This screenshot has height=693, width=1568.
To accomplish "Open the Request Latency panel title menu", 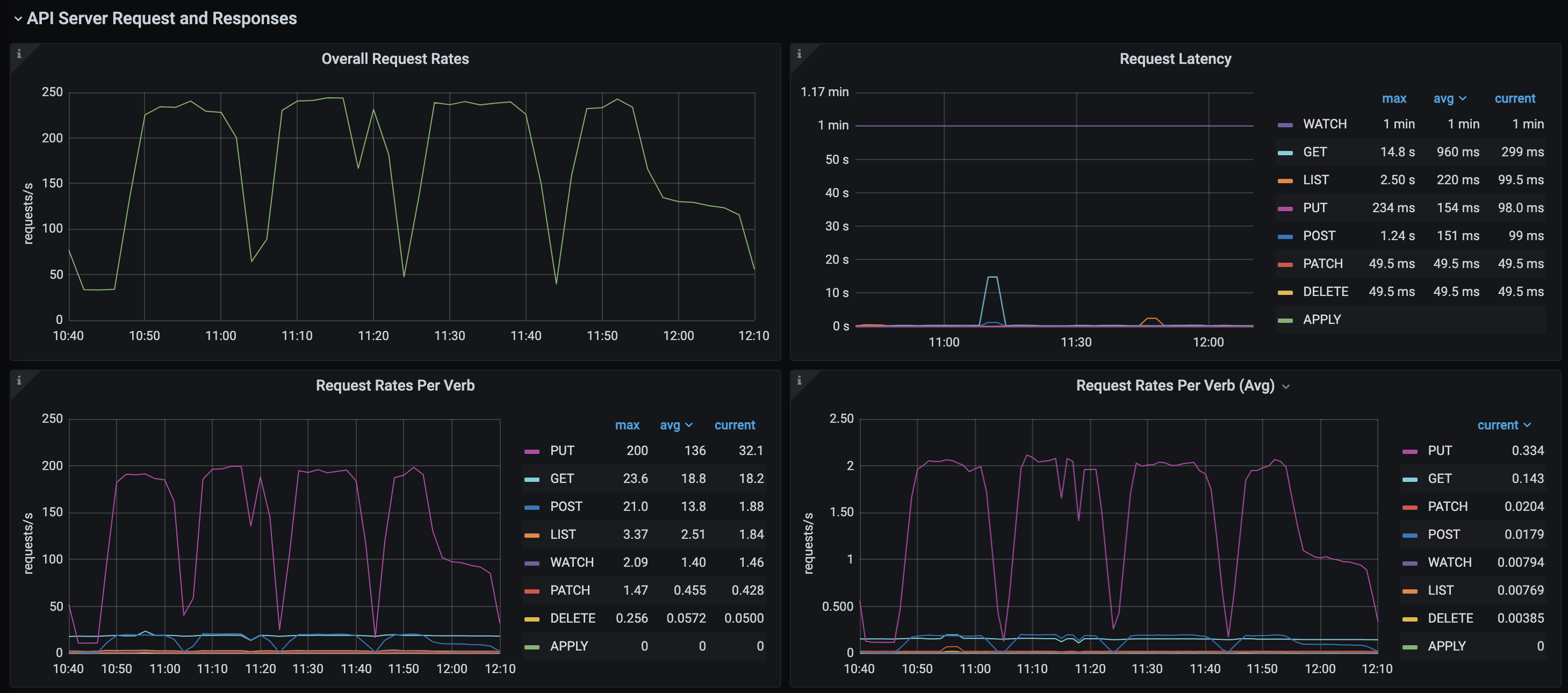I will click(x=1175, y=59).
